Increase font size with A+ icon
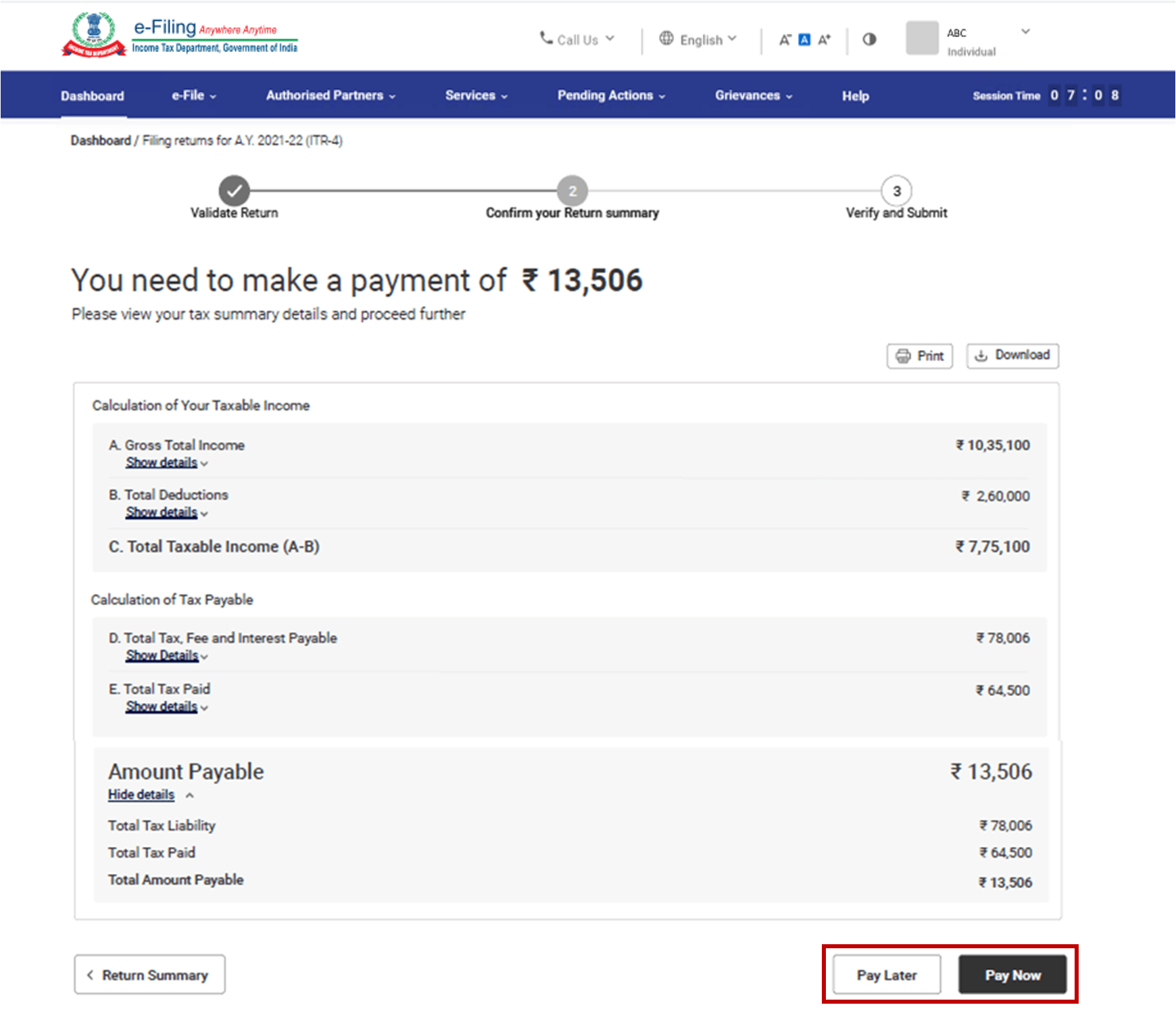This screenshot has height=1026, width=1176. pos(824,40)
